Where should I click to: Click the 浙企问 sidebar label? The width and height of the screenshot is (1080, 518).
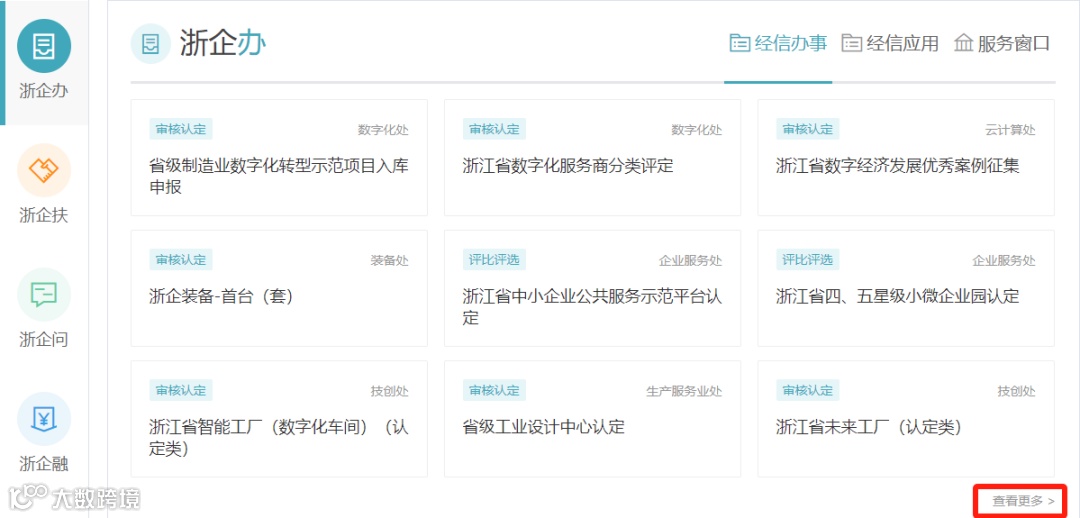point(44,340)
